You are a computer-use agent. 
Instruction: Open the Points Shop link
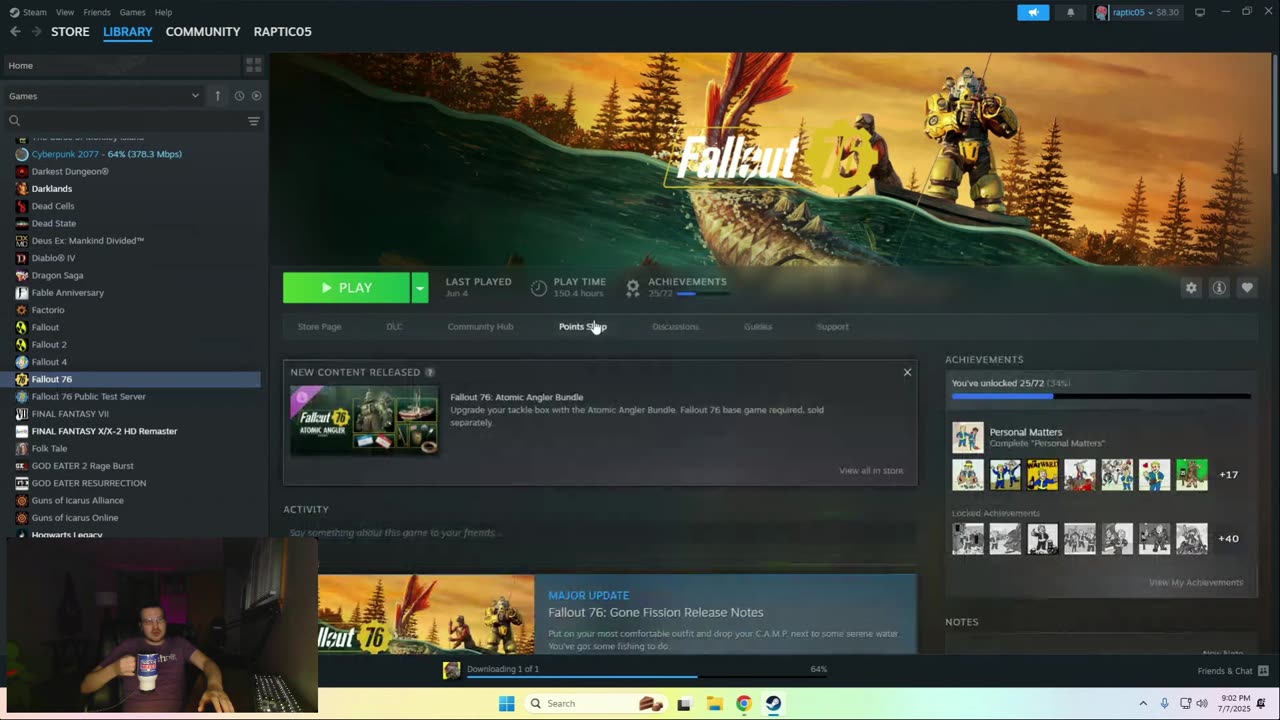click(582, 327)
